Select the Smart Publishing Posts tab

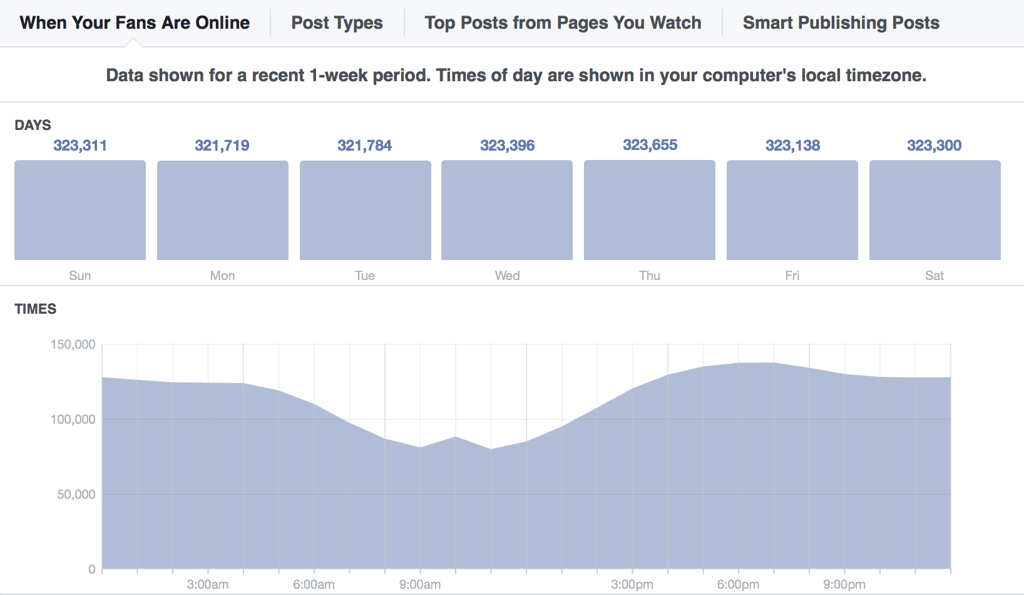click(841, 23)
